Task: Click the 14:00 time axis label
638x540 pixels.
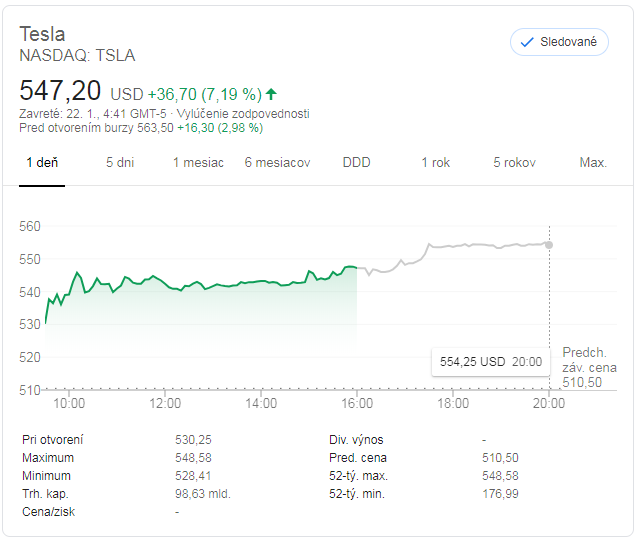Action: [x=261, y=403]
